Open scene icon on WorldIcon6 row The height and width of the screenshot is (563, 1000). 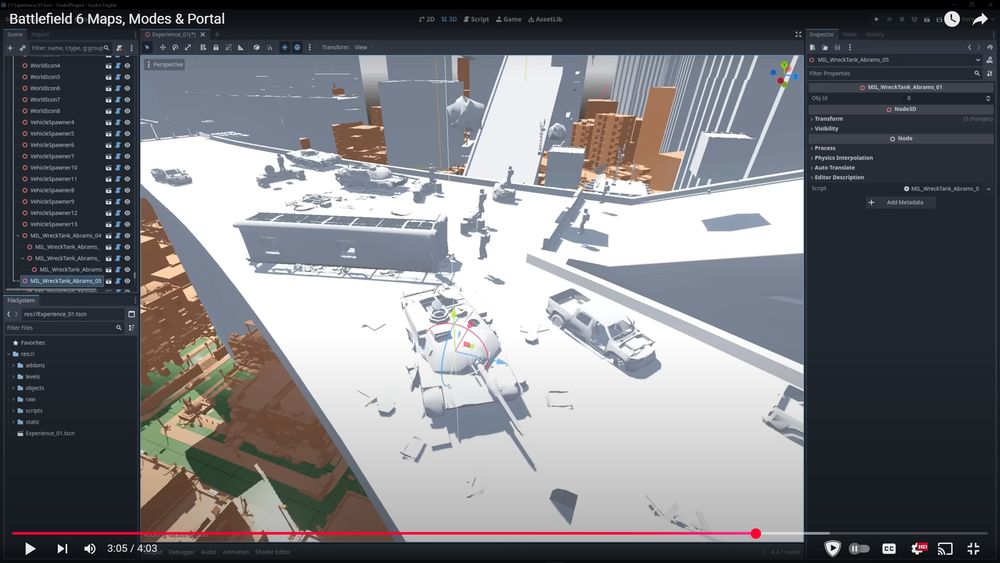[108, 89]
